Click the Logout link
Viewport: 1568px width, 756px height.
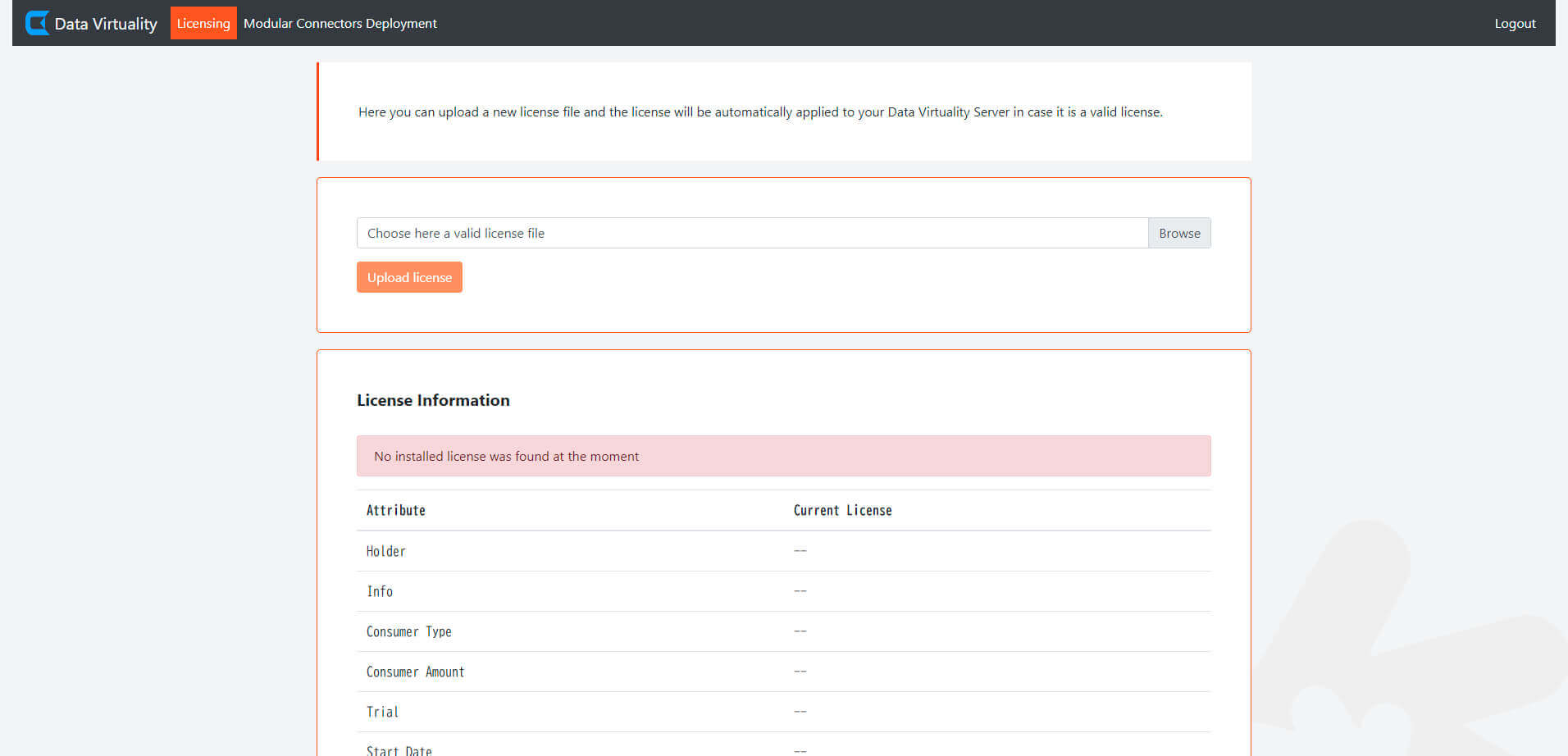[1515, 23]
